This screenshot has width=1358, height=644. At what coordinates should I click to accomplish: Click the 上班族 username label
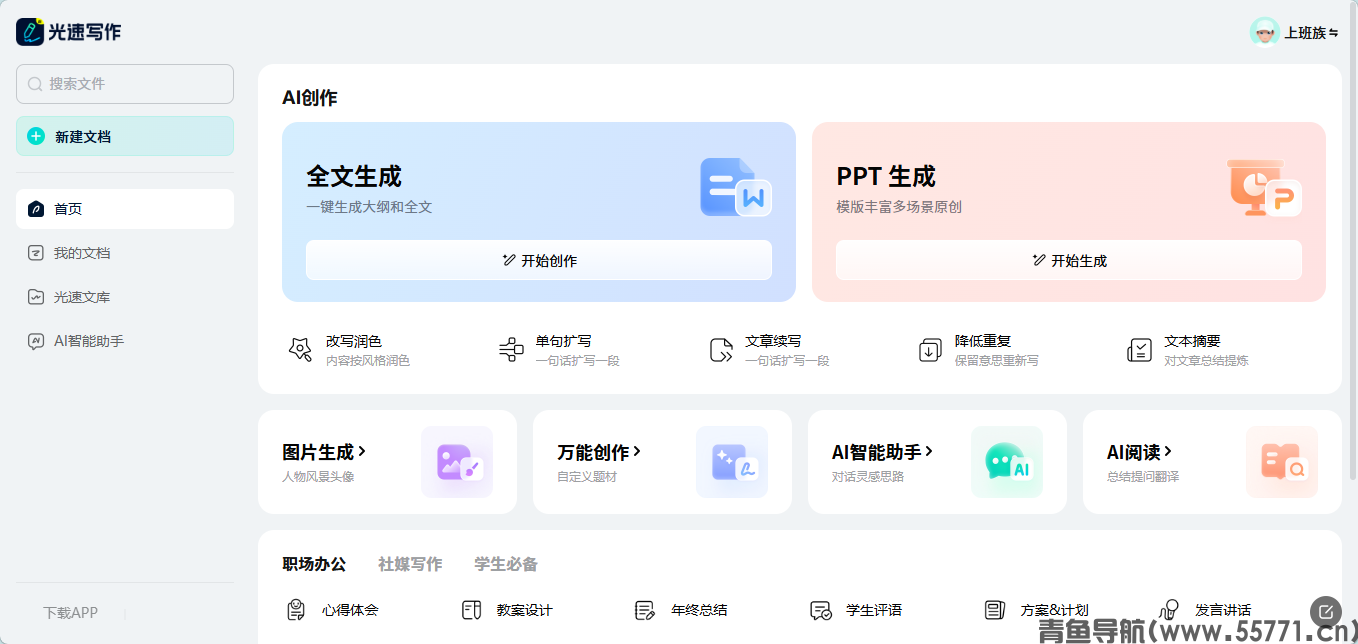coord(1305,33)
